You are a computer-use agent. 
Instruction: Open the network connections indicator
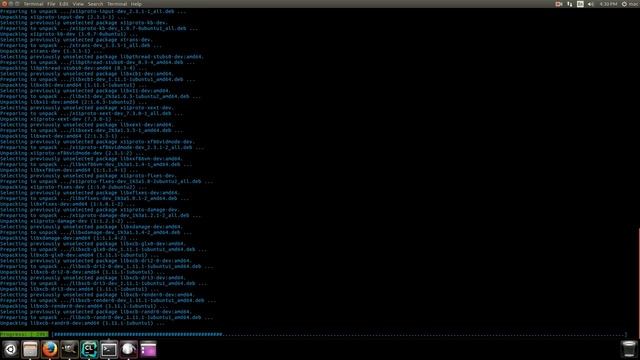(x=570, y=4)
